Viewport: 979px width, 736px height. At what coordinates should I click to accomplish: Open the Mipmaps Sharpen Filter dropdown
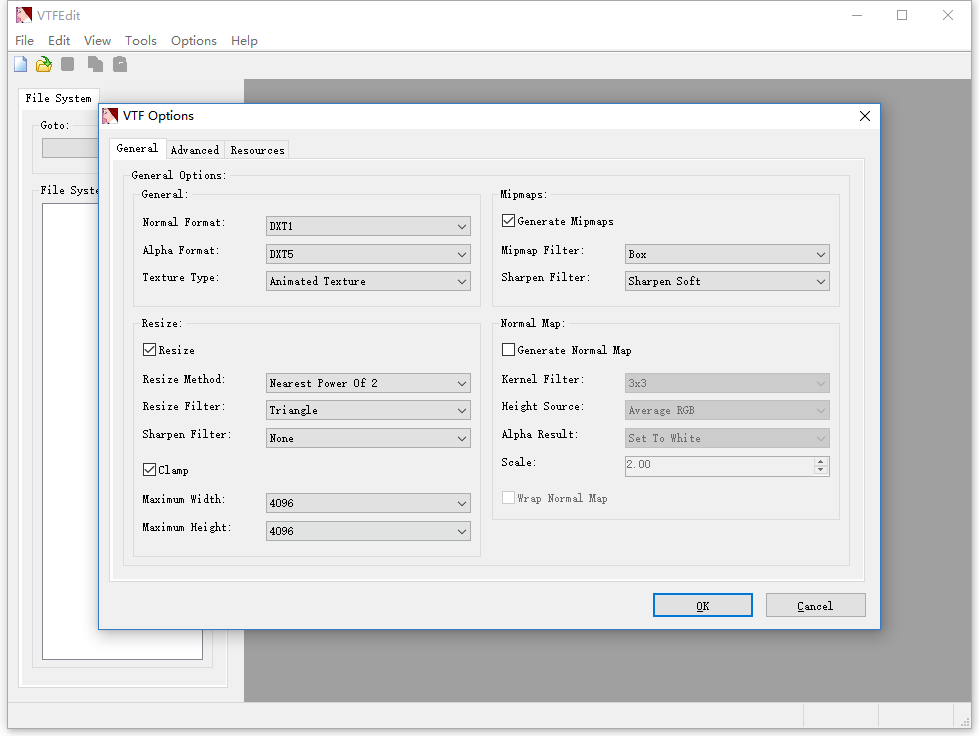pyautogui.click(x=727, y=281)
